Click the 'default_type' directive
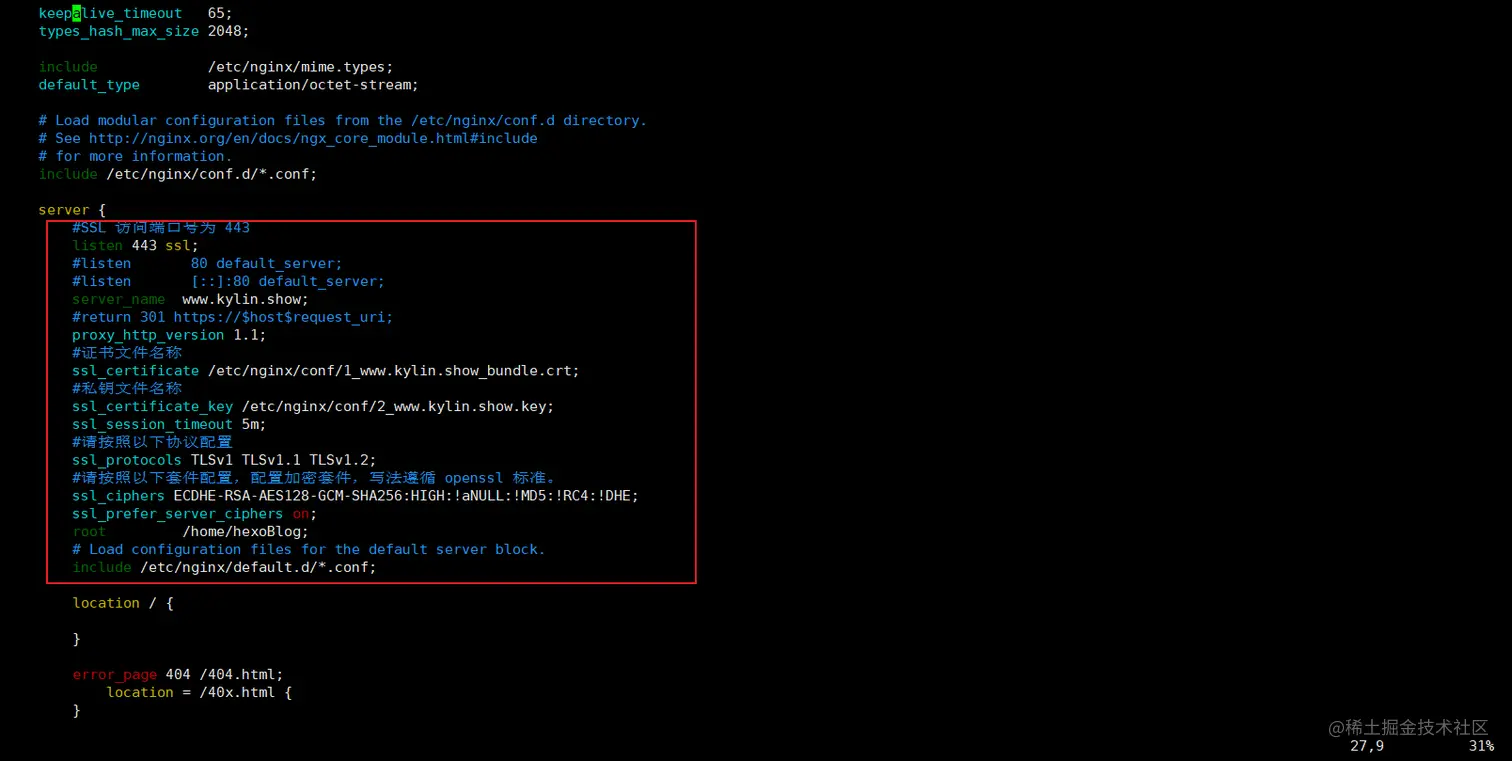Screen dimensions: 1512x761 pos(89,85)
